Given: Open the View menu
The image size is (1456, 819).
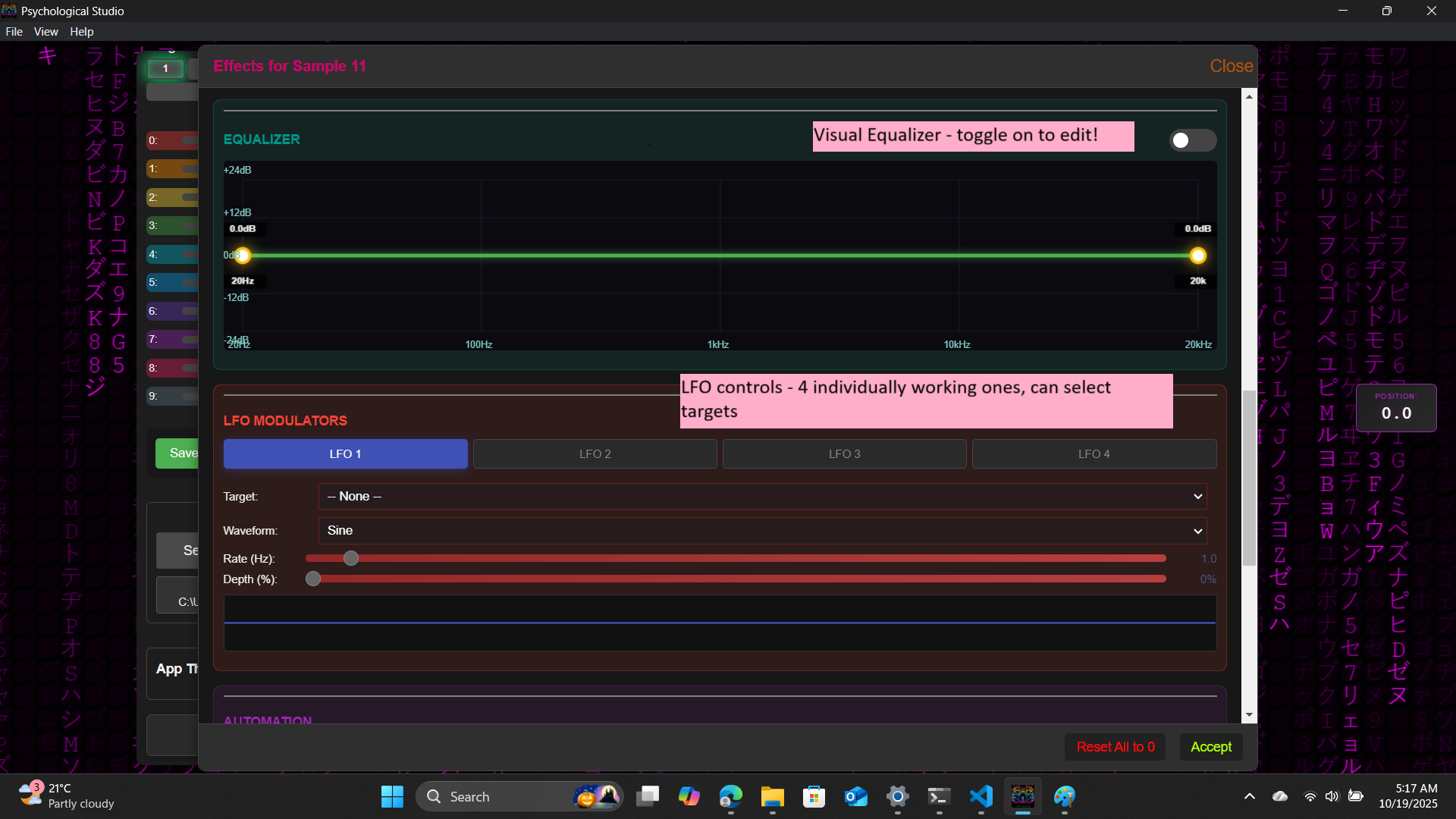Looking at the screenshot, I should point(45,32).
